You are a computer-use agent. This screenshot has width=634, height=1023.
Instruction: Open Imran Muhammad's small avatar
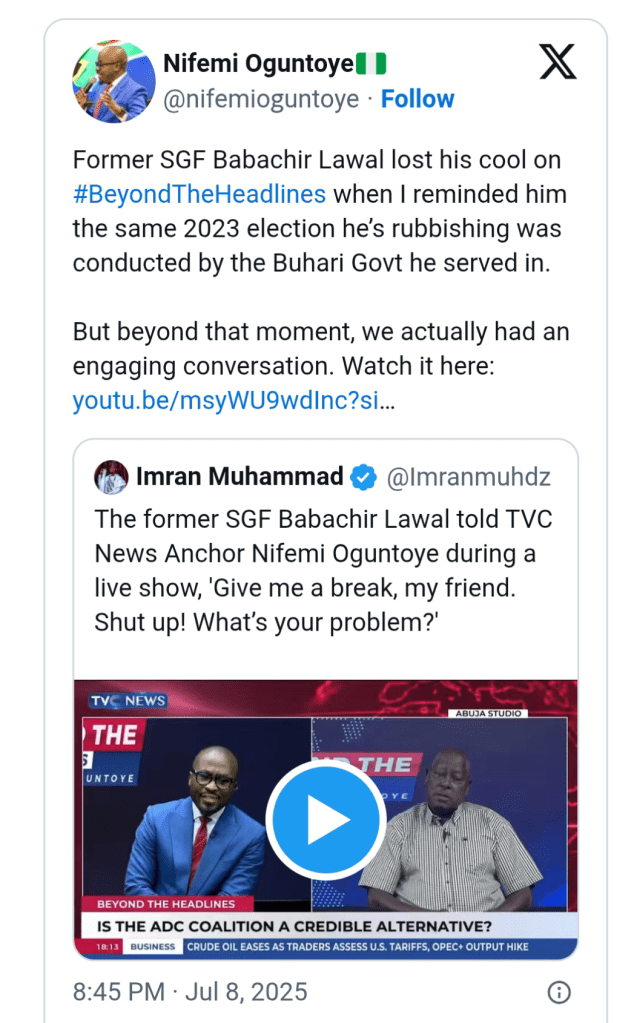tap(112, 478)
